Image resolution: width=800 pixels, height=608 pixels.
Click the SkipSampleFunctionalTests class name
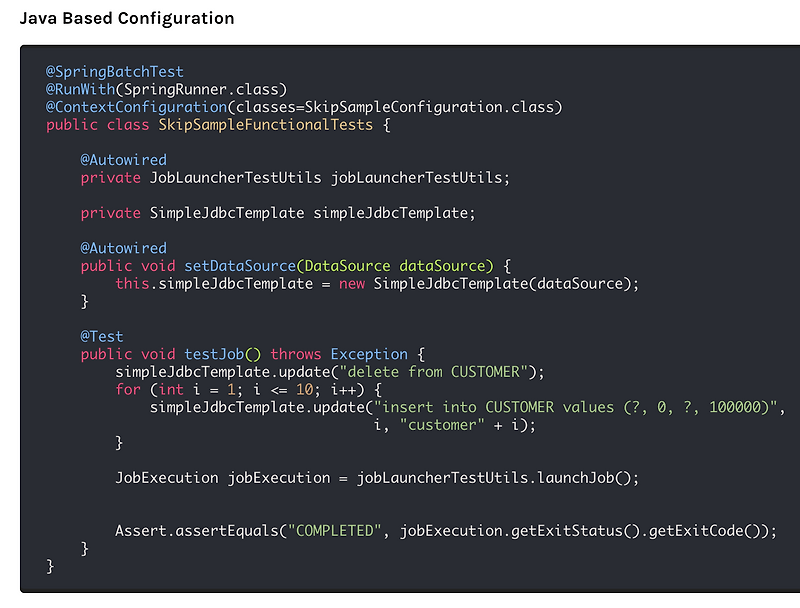[266, 125]
